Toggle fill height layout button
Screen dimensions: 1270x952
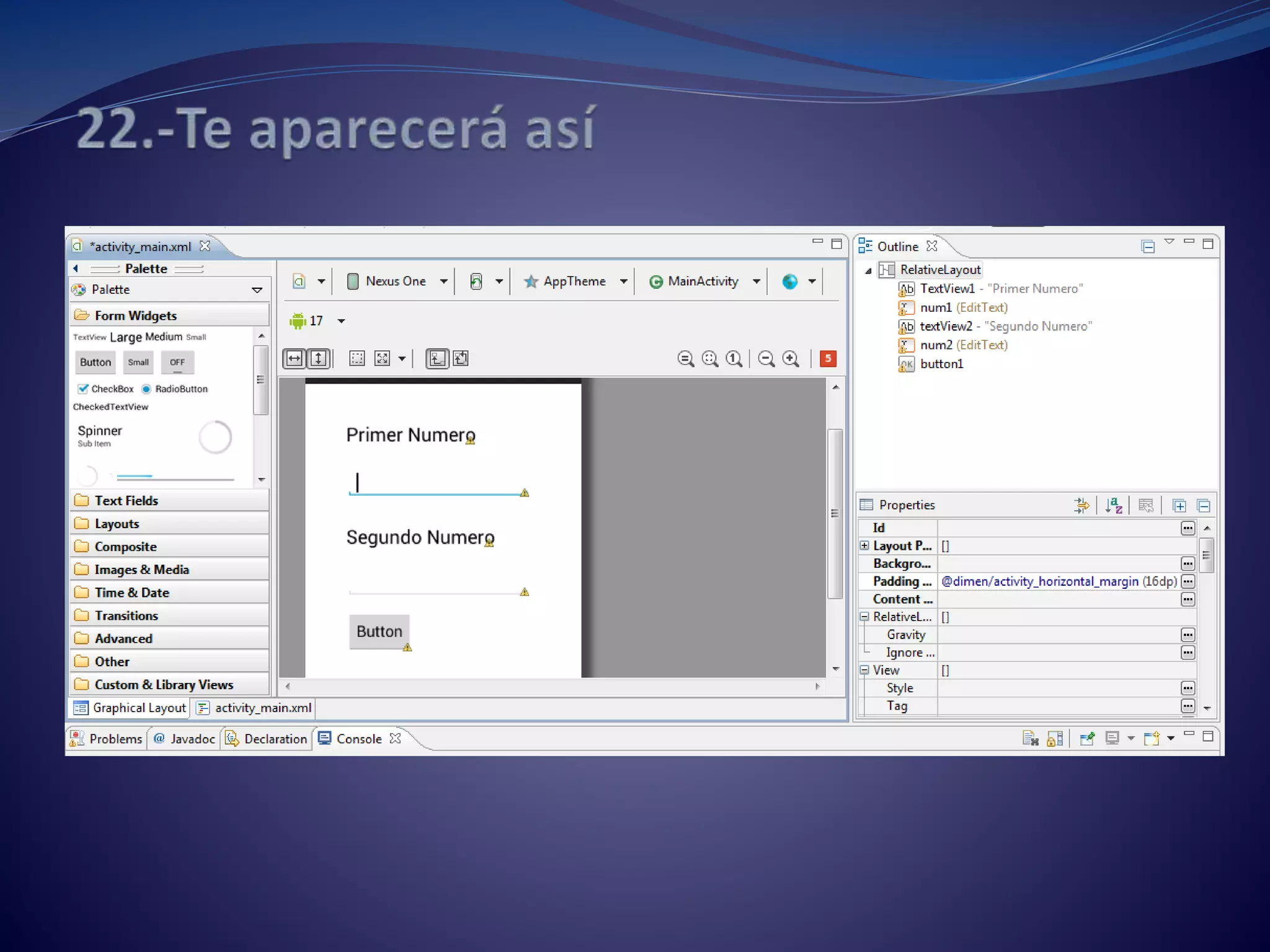319,358
